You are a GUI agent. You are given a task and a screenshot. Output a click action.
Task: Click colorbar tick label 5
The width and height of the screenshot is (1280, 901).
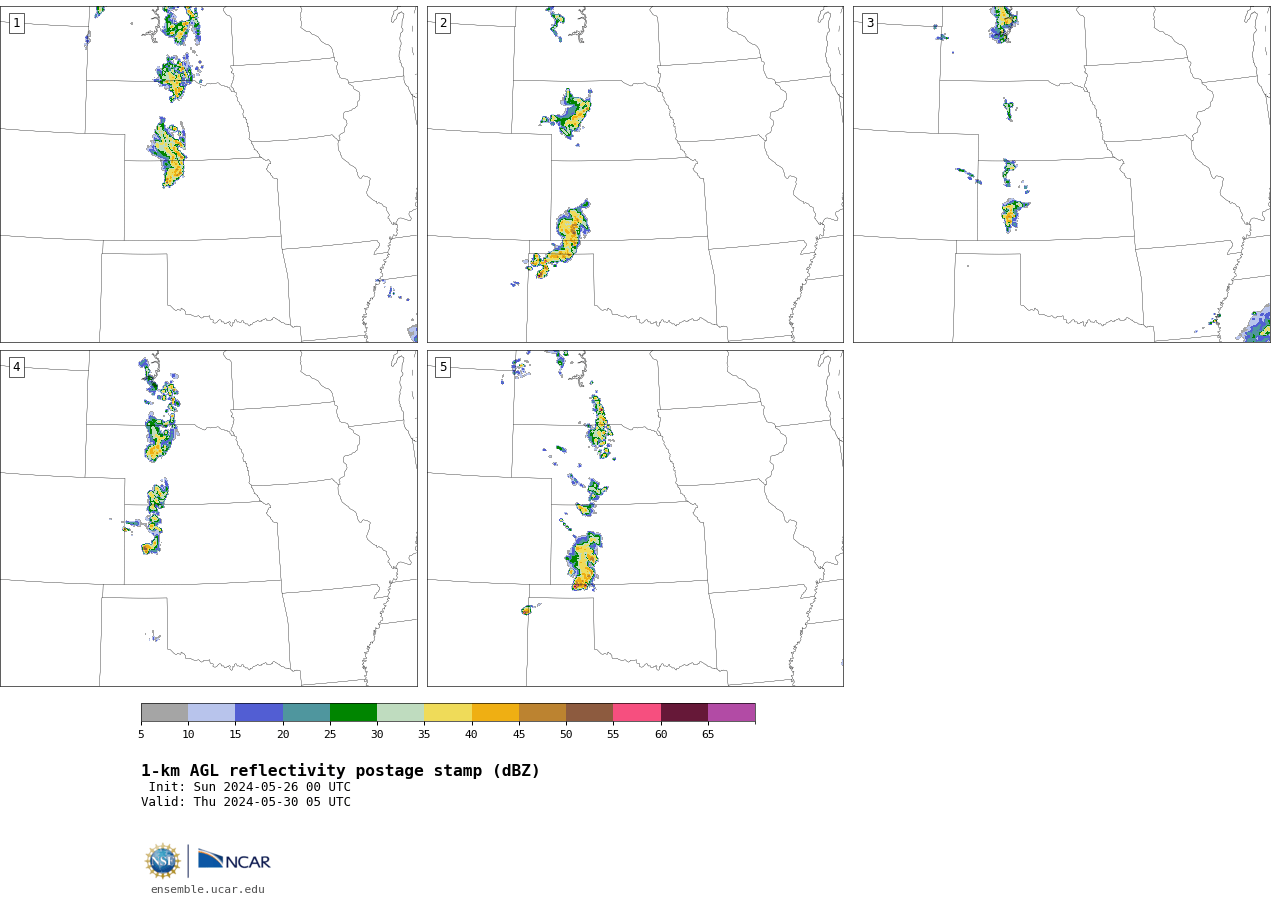point(141,735)
